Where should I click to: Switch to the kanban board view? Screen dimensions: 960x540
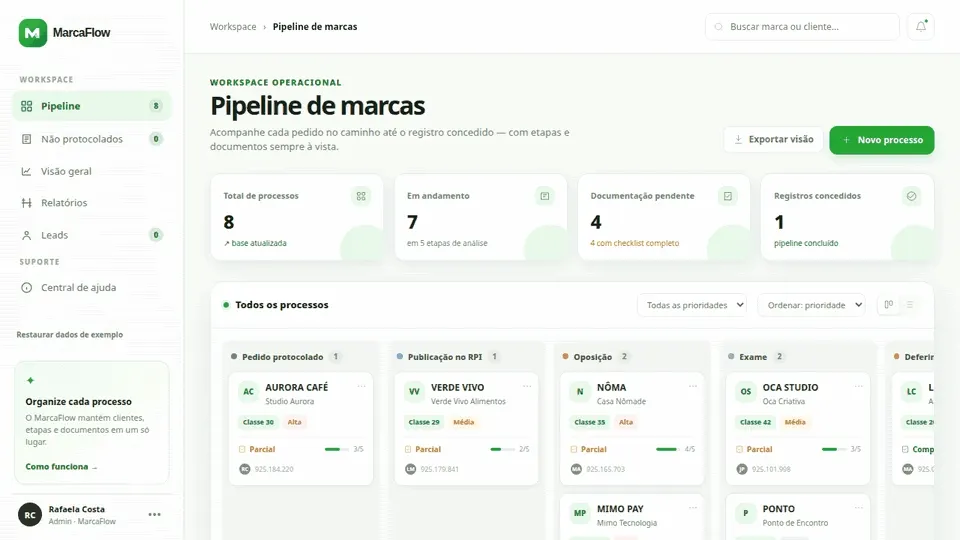(x=888, y=304)
